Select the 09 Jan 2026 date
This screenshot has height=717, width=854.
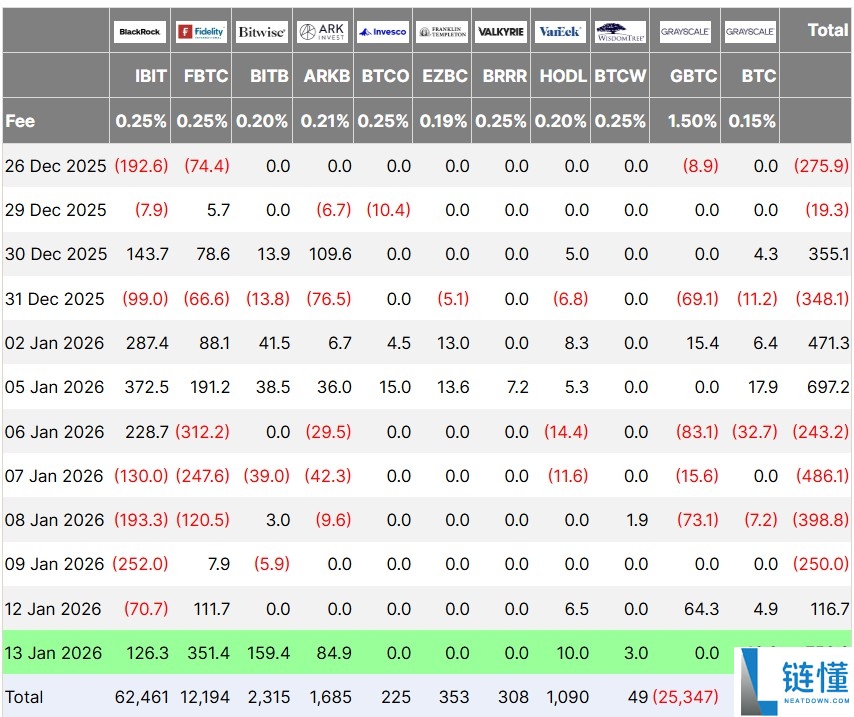(54, 564)
